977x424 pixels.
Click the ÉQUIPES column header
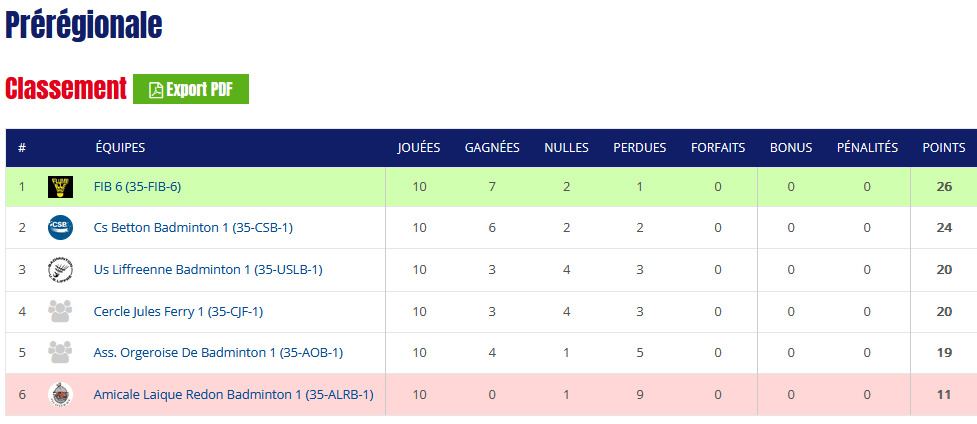tap(120, 148)
